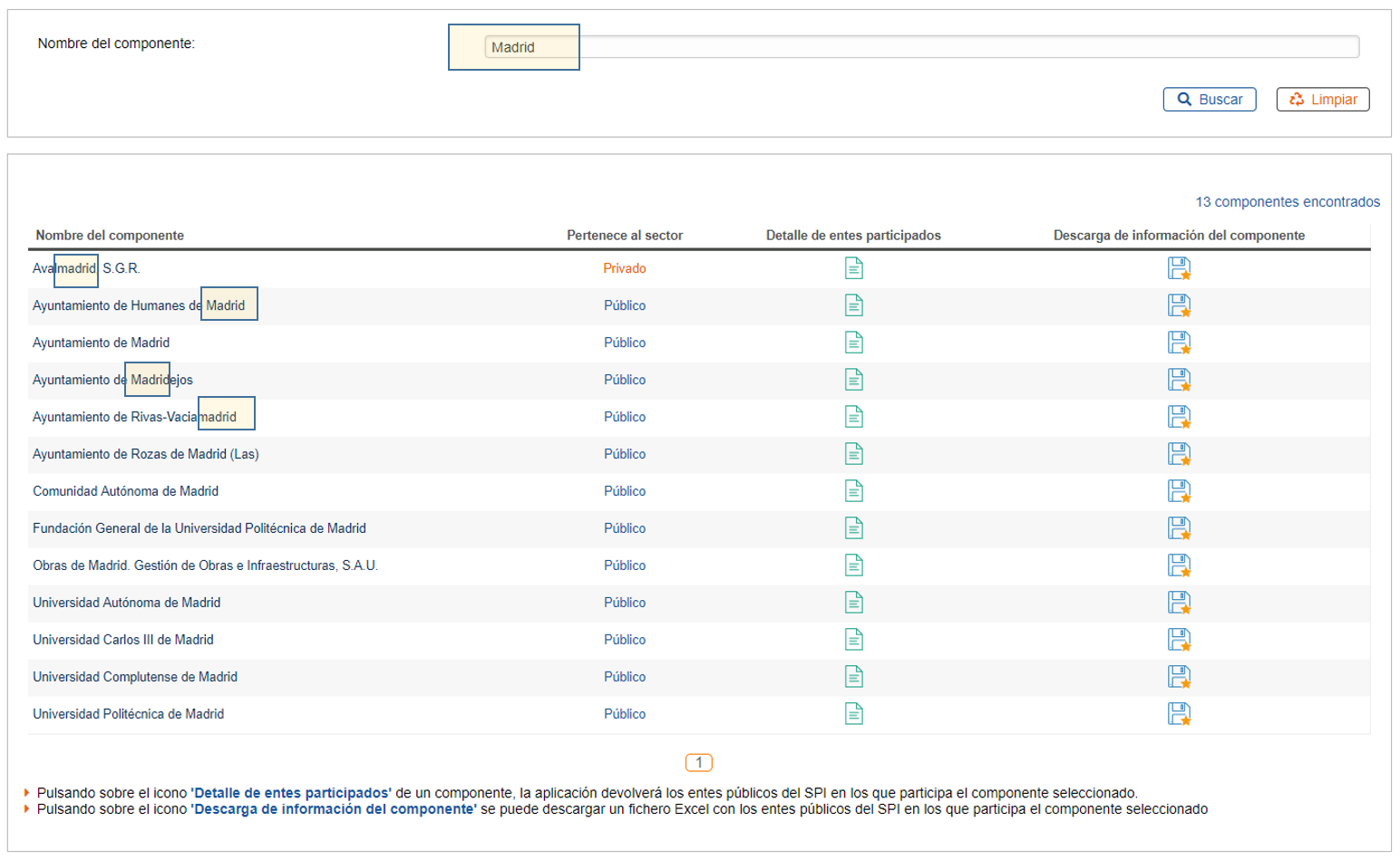Download component info for Rivas-Vaciamadrid
Viewport: 1400px width, 860px height.
(x=1179, y=417)
